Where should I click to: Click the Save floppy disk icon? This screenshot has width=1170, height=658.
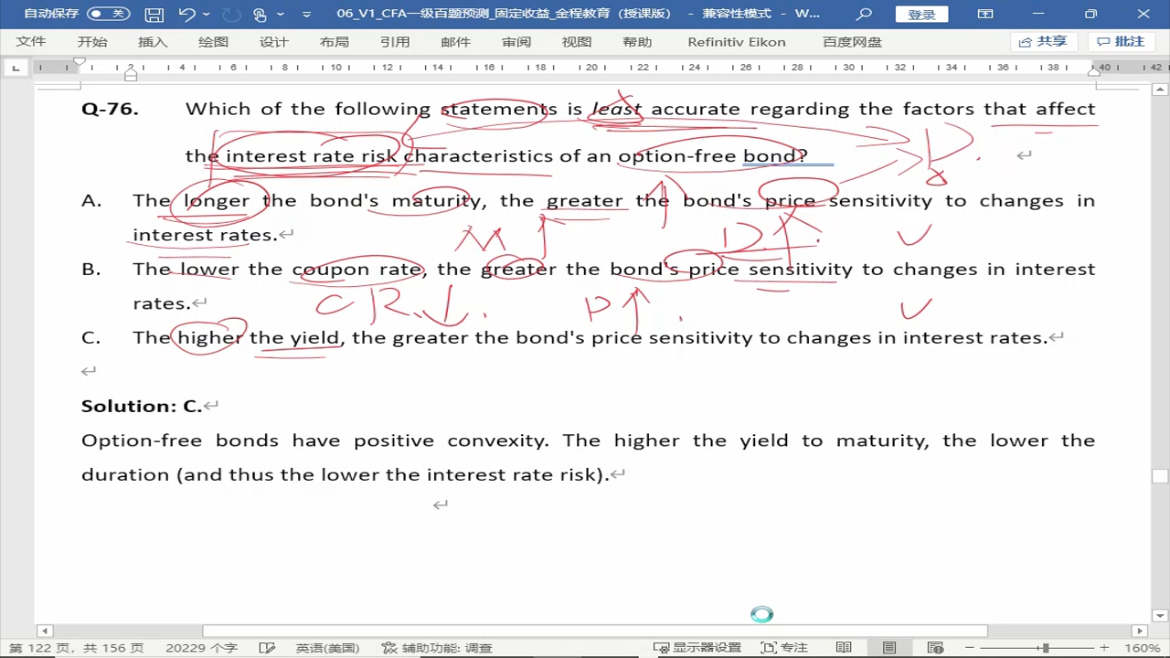tap(154, 14)
